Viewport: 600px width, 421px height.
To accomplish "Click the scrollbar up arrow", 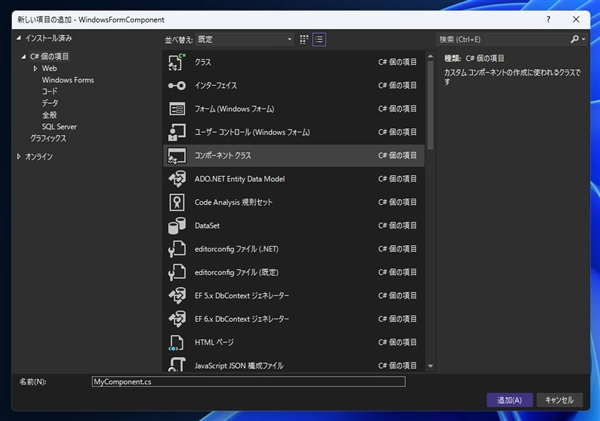I will click(430, 56).
